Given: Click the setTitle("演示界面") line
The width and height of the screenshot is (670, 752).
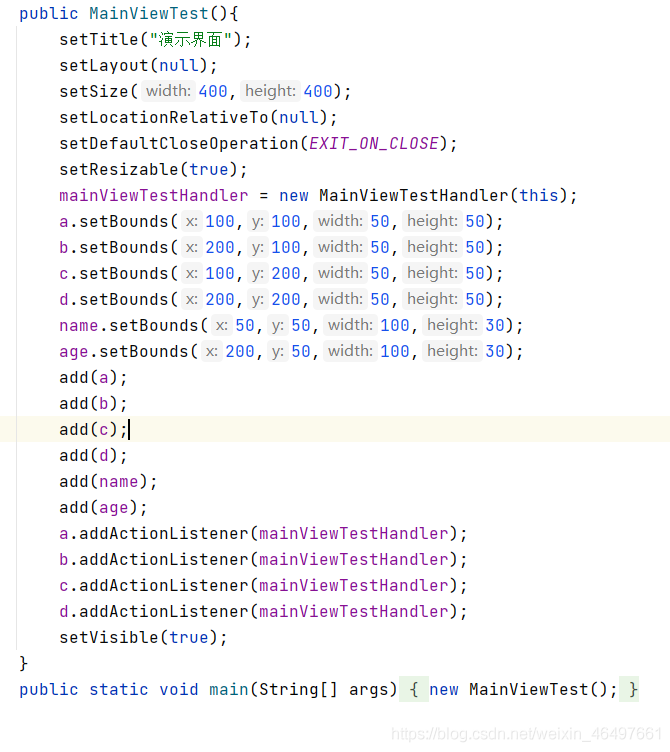Looking at the screenshot, I should (x=155, y=39).
